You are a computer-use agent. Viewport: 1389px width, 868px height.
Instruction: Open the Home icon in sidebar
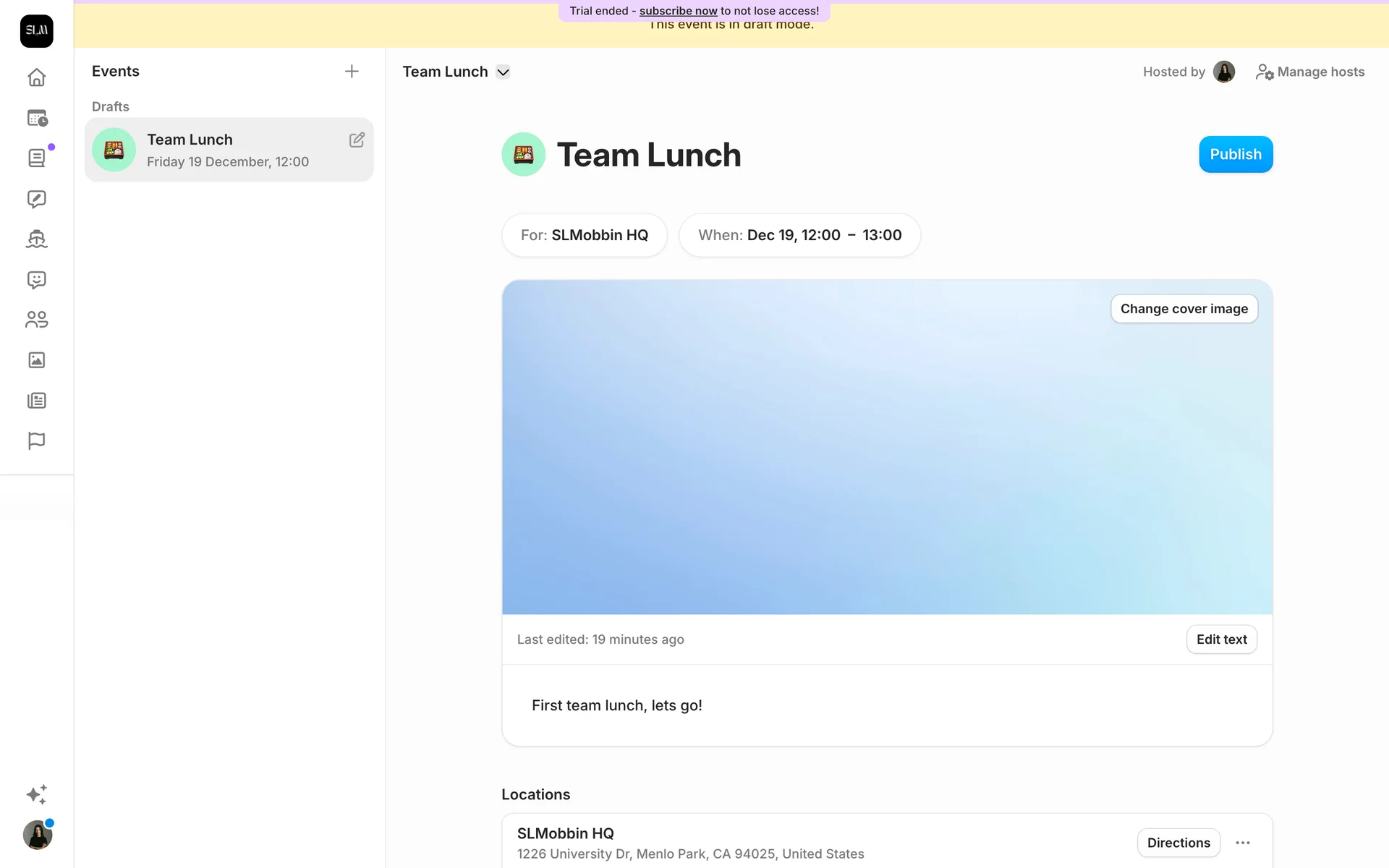(36, 77)
